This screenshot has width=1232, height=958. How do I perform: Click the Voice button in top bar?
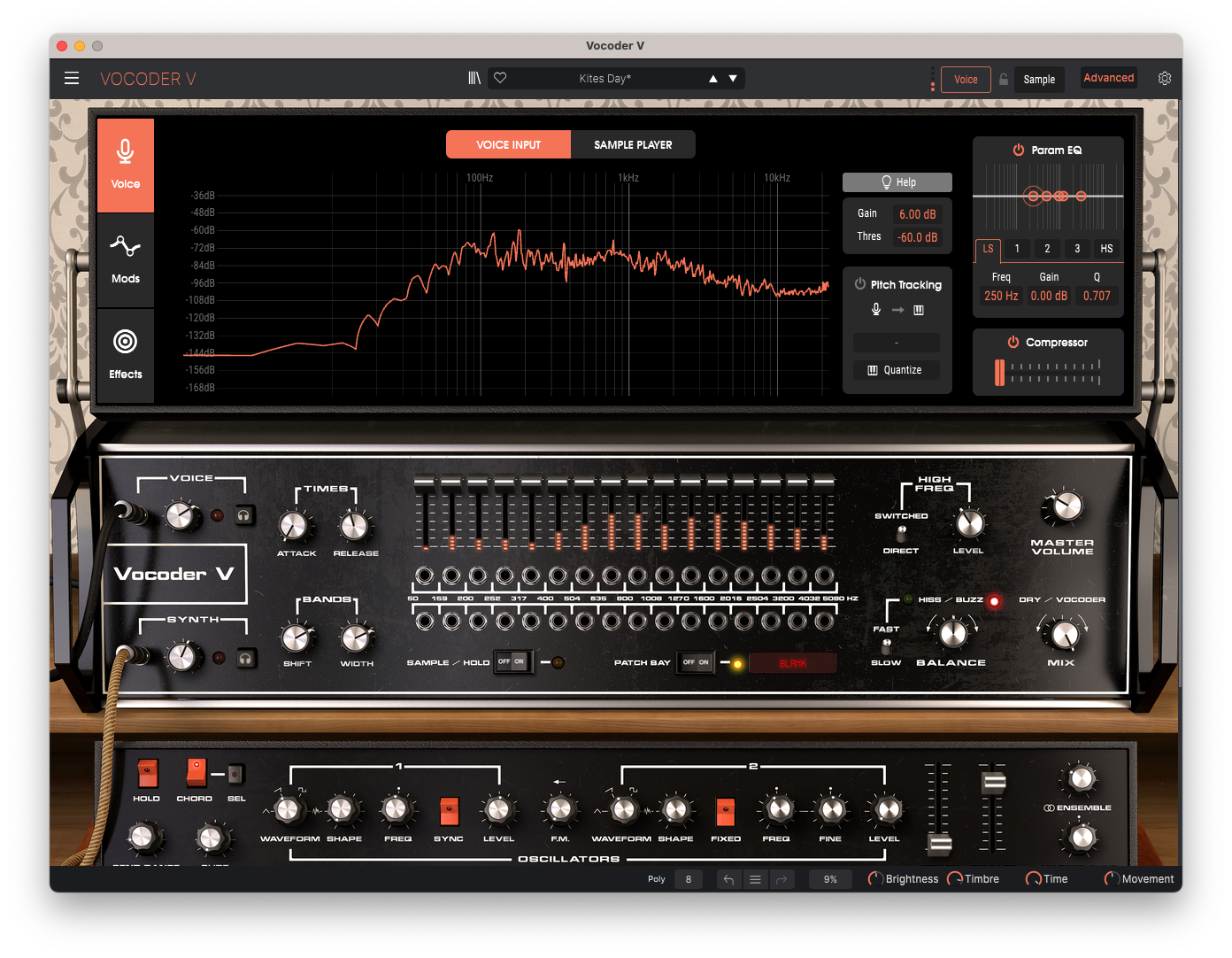966,80
